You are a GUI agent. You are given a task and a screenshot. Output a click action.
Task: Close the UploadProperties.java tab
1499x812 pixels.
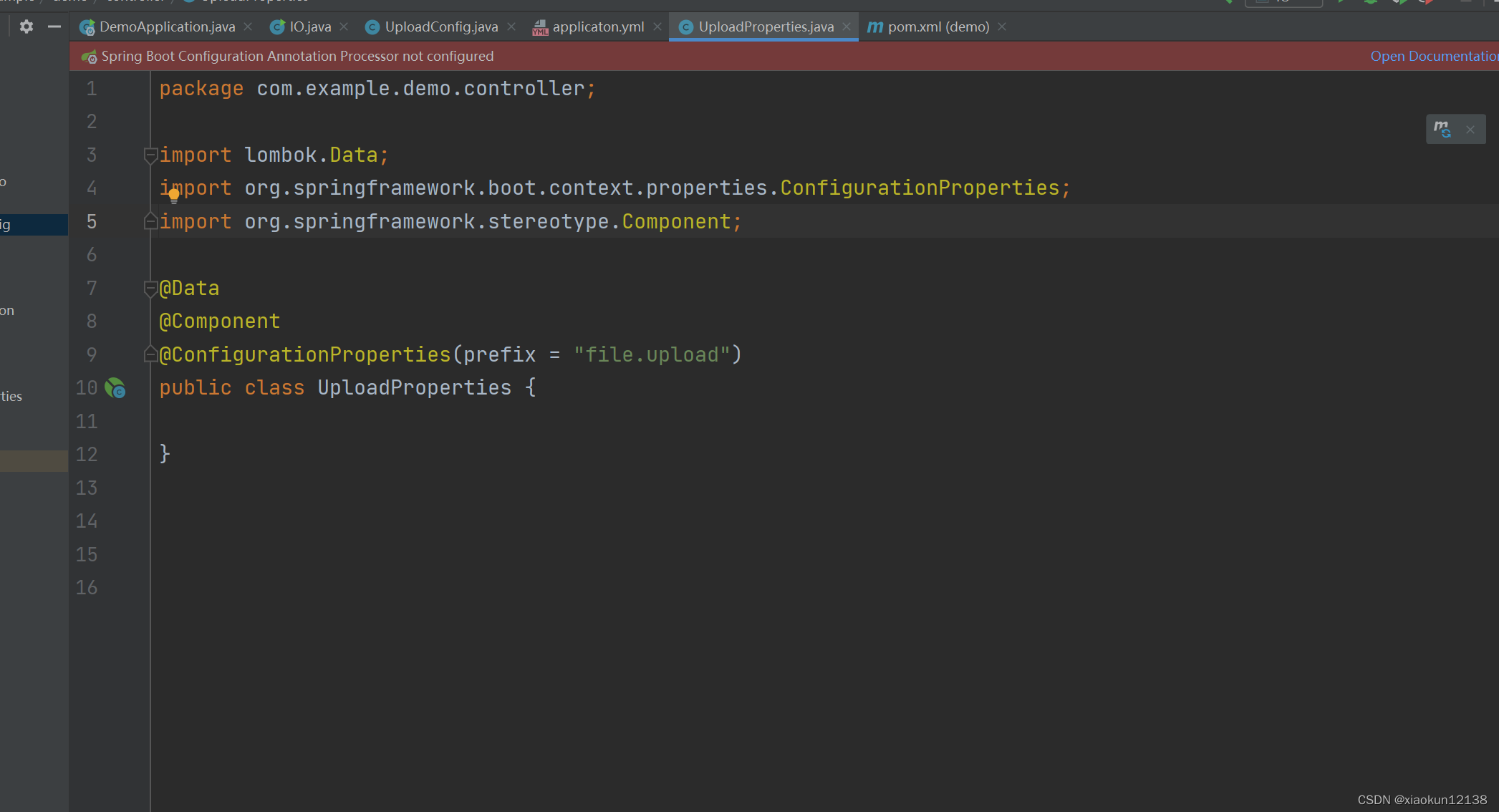click(x=847, y=26)
